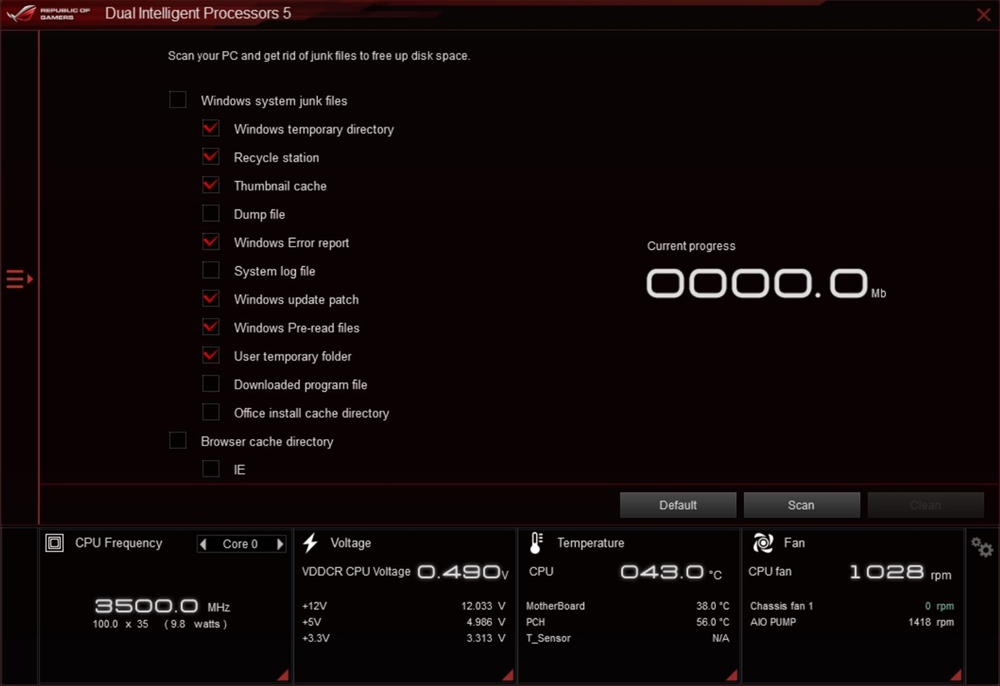Enable Downloaded program file checkbox

click(211, 384)
